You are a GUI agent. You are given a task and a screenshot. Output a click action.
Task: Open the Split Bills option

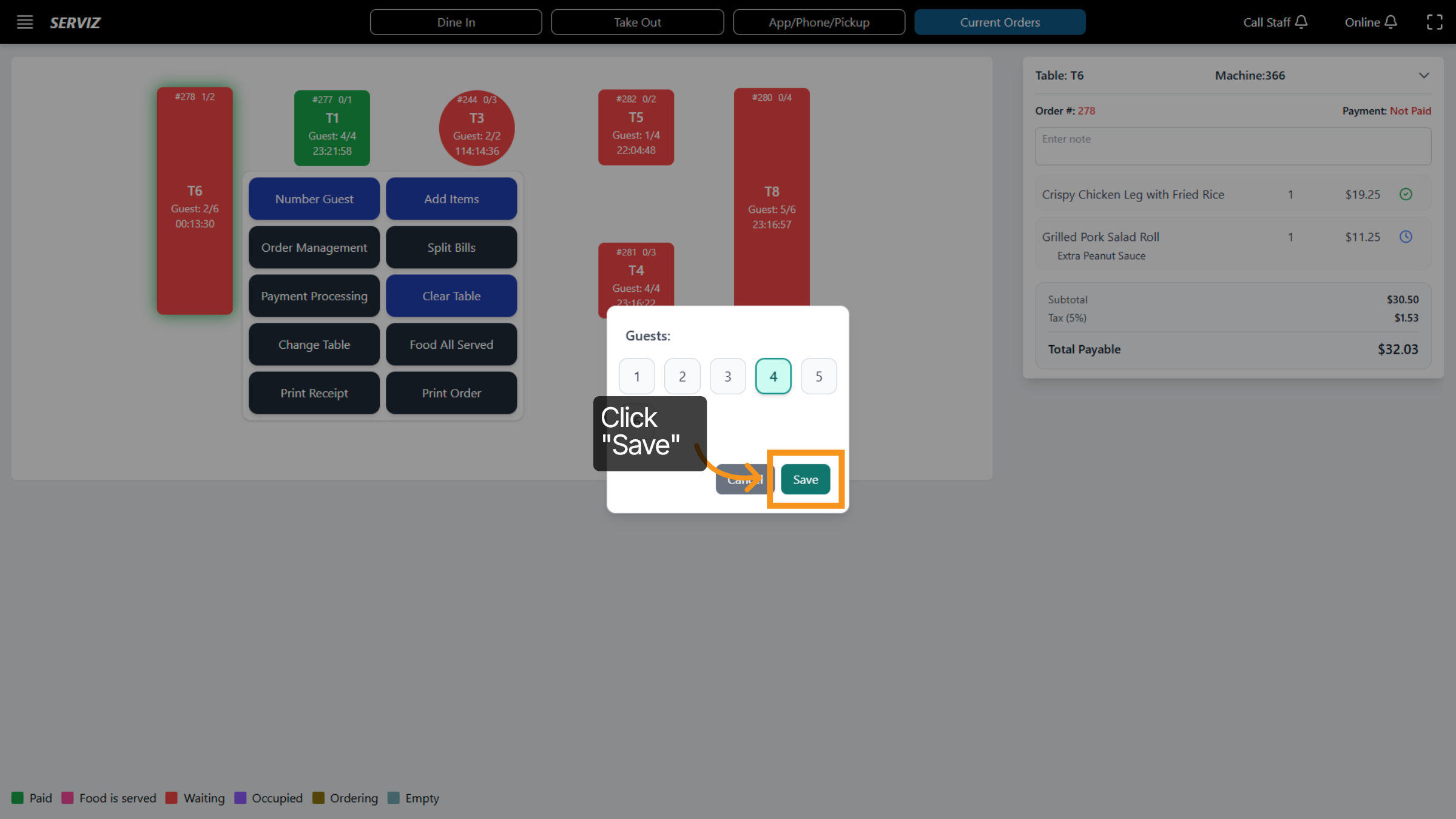click(451, 248)
